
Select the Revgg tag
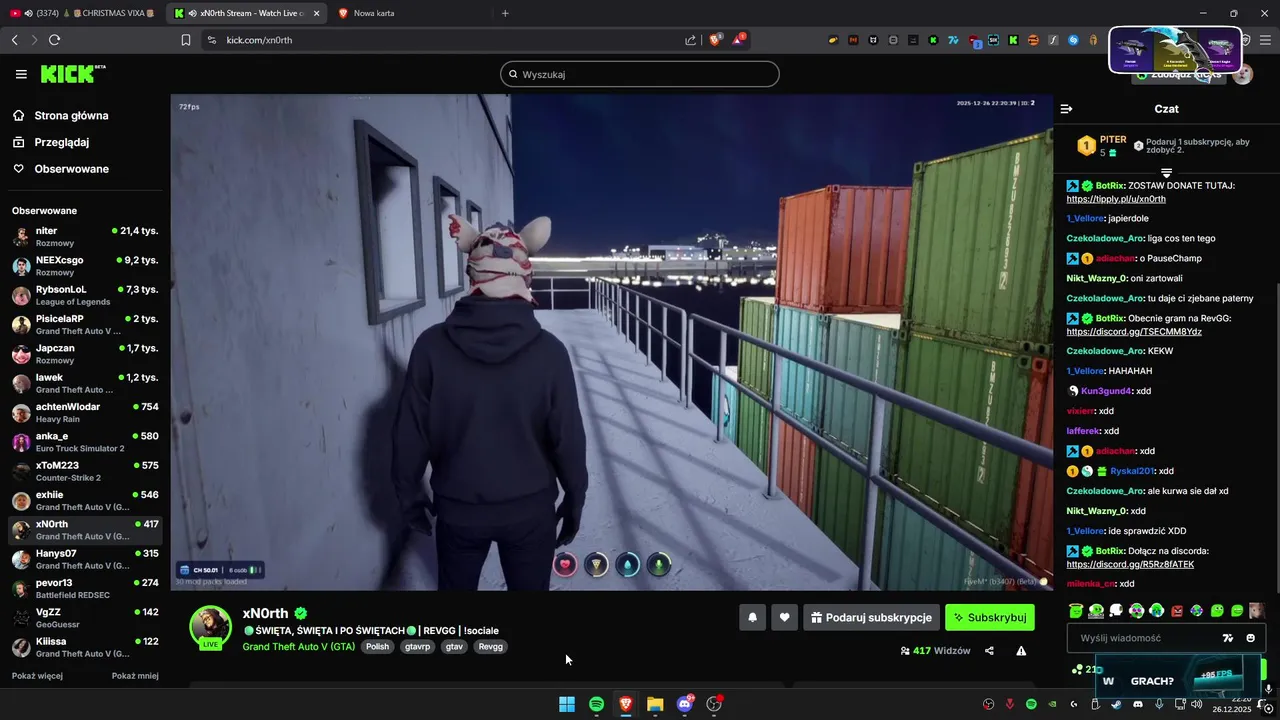(490, 647)
